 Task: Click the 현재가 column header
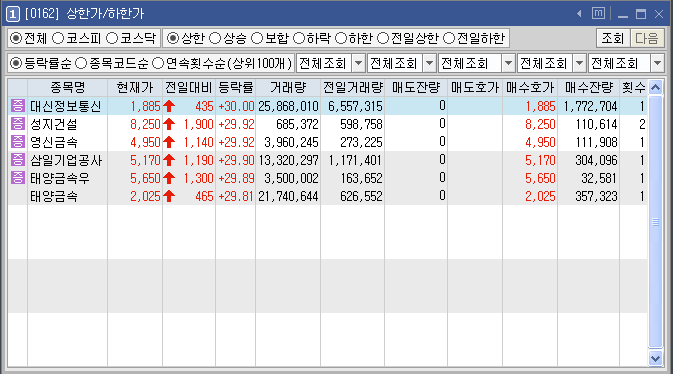[x=135, y=88]
